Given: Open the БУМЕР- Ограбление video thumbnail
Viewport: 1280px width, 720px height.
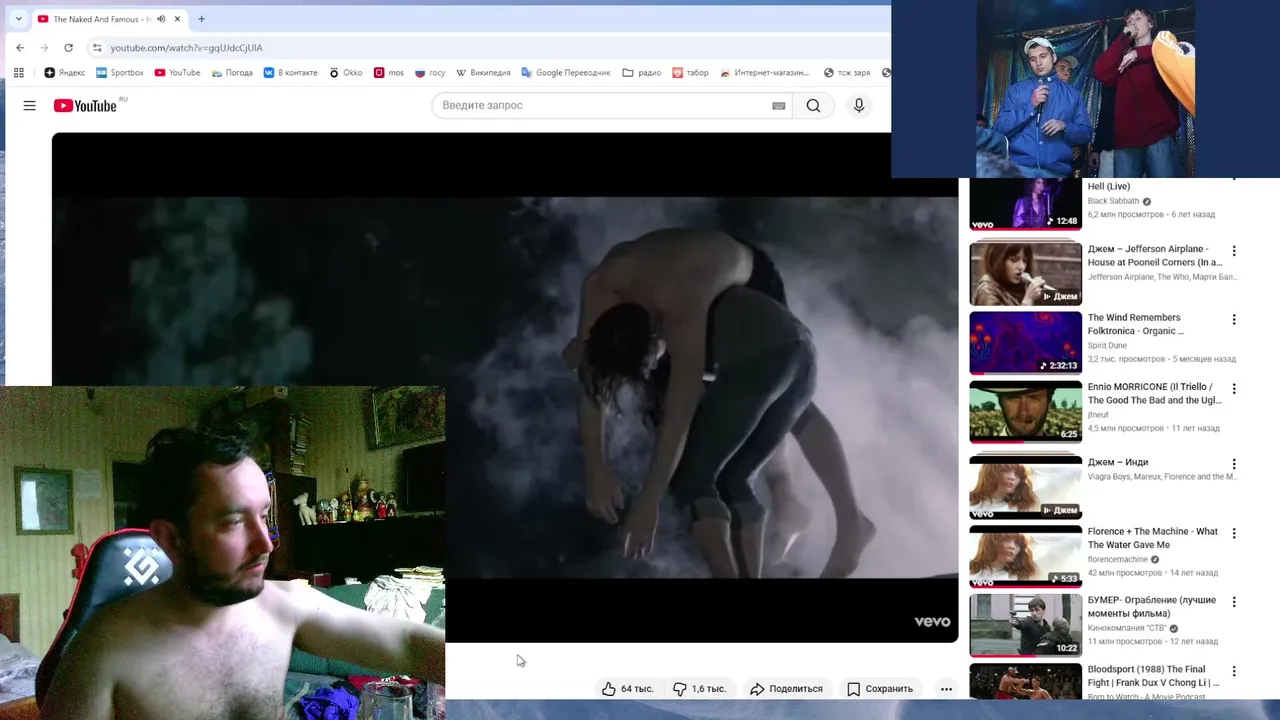Looking at the screenshot, I should (x=1025, y=625).
